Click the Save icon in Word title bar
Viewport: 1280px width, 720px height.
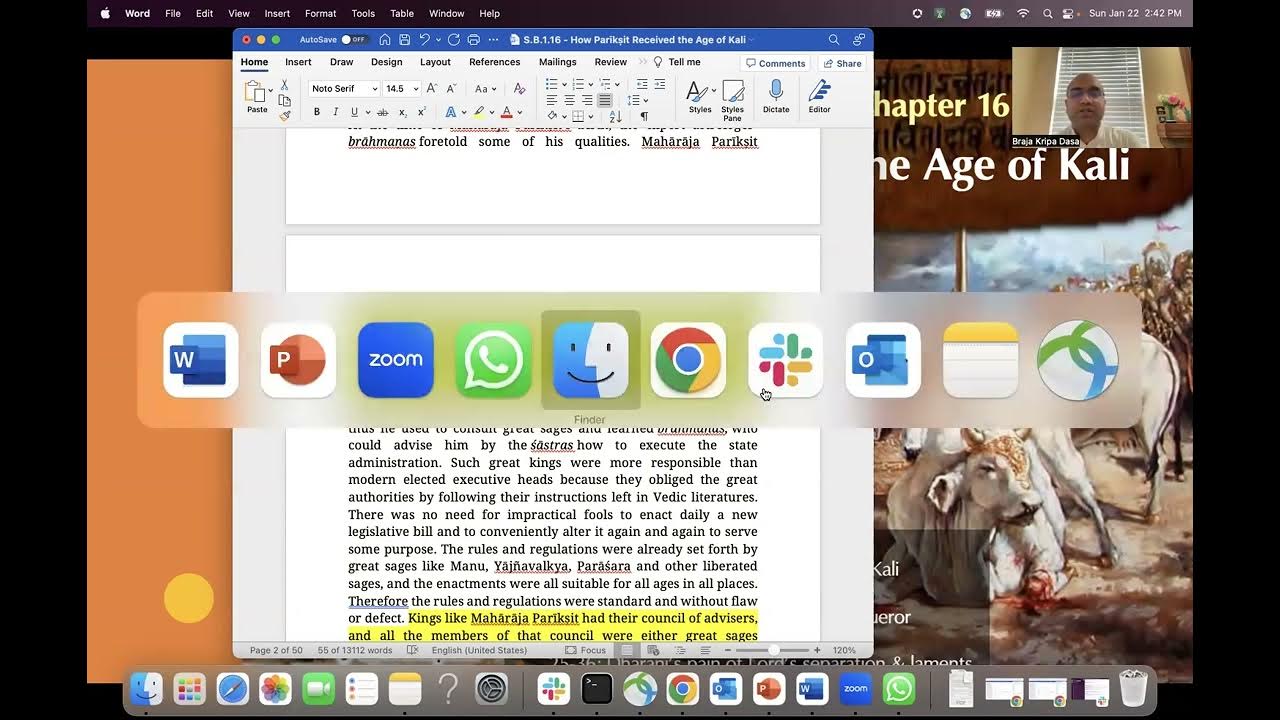pyautogui.click(x=405, y=40)
